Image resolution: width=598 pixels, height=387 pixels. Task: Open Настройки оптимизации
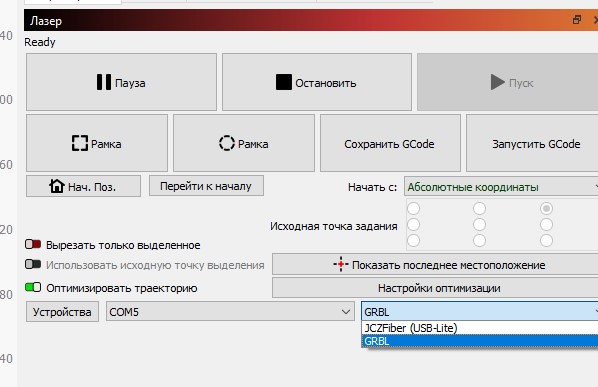pyautogui.click(x=435, y=288)
